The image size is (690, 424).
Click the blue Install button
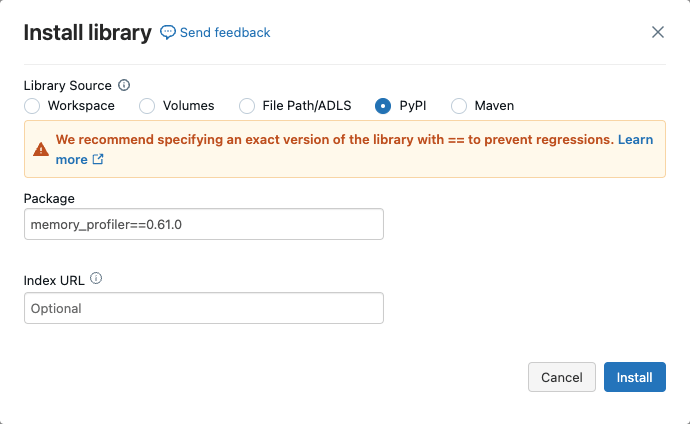(634, 377)
